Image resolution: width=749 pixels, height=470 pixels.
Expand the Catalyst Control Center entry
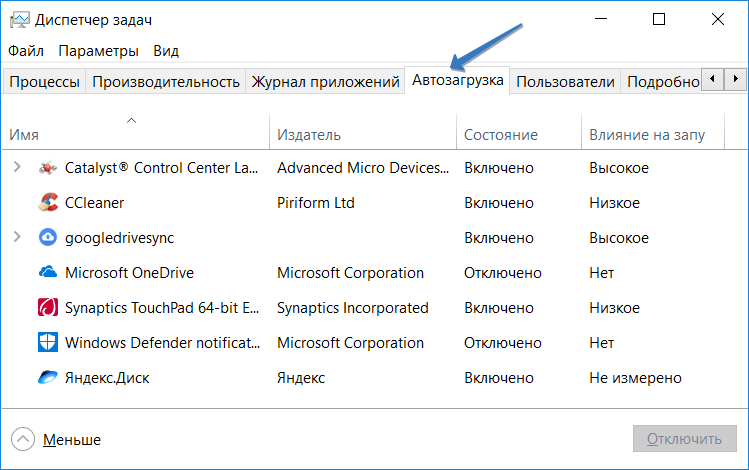coord(17,168)
